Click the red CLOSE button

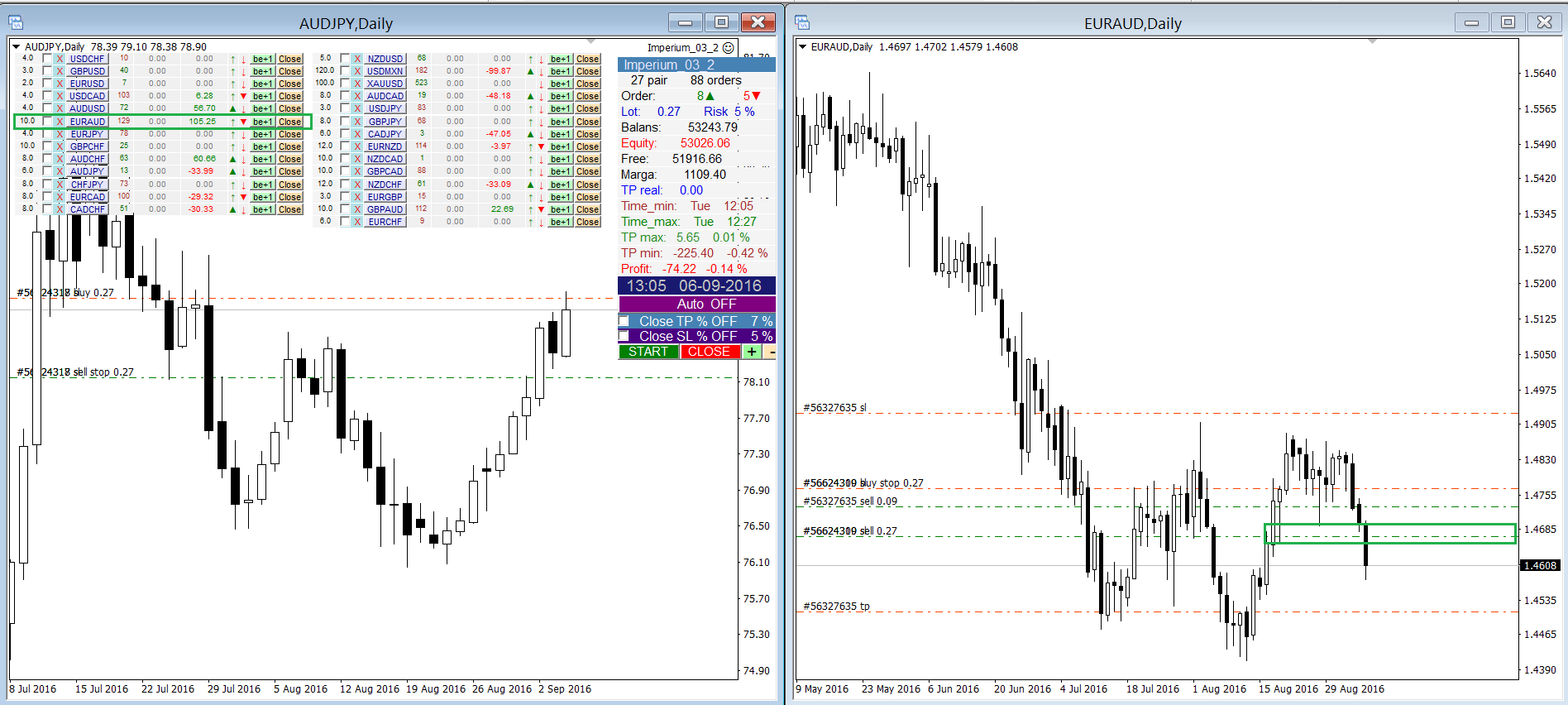point(710,352)
